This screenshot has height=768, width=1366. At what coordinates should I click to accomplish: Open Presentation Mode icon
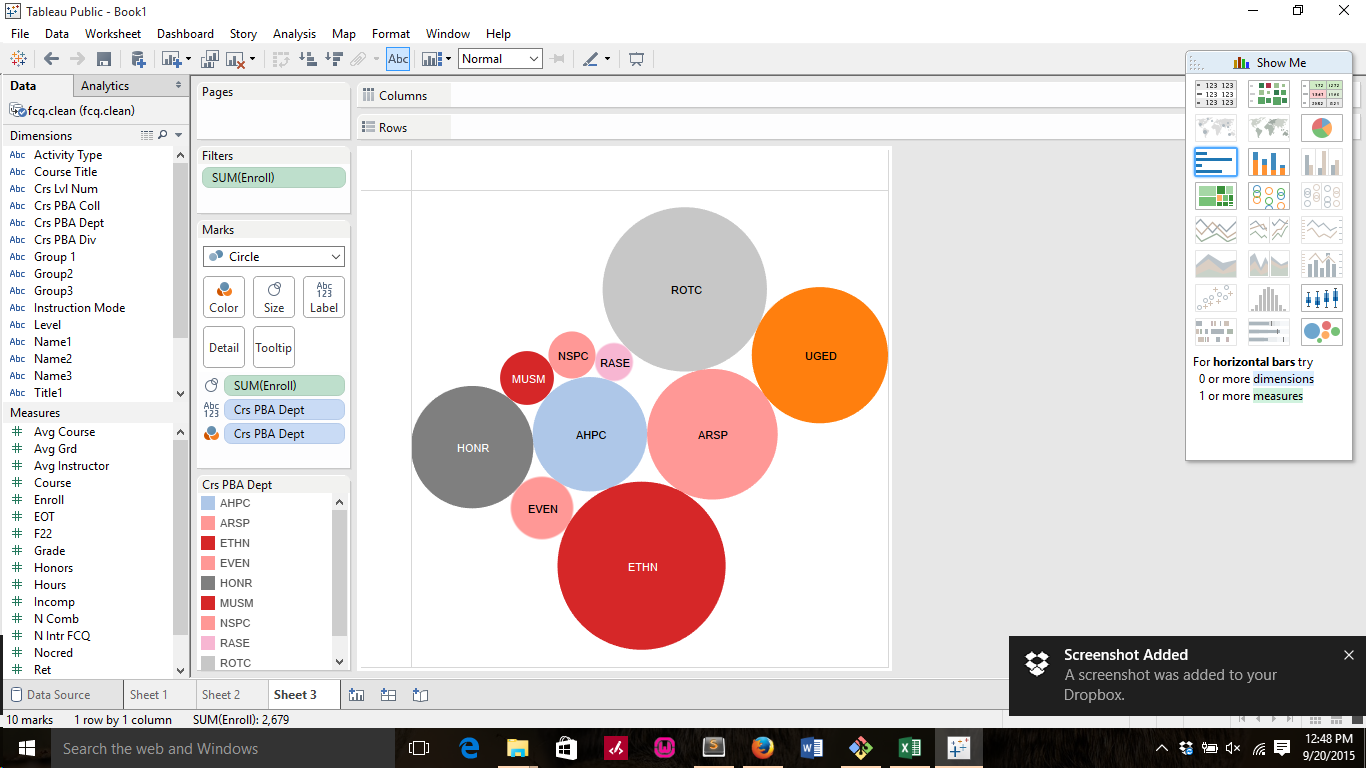click(x=636, y=59)
